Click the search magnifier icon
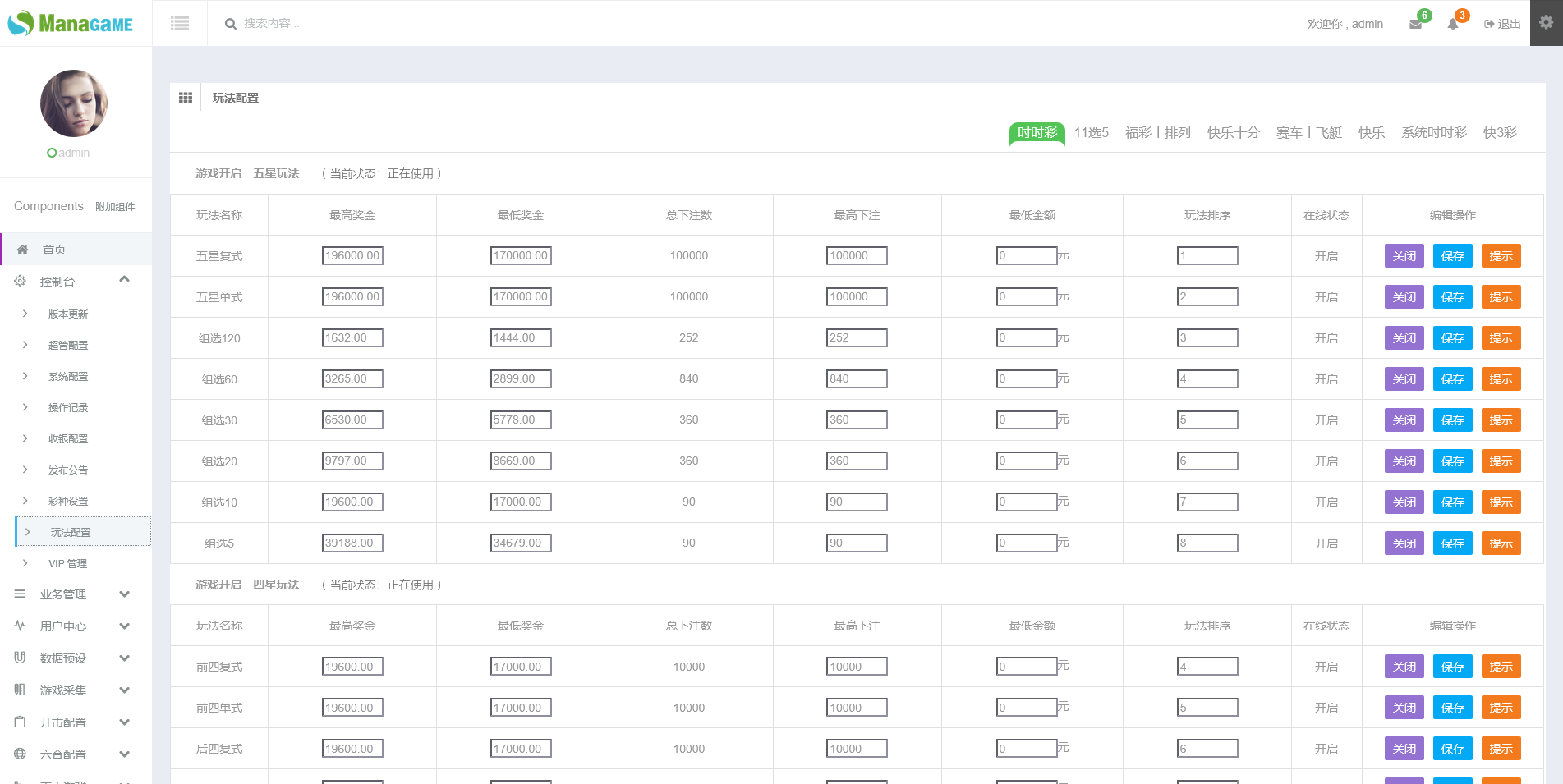The width and height of the screenshot is (1563, 784). [231, 24]
